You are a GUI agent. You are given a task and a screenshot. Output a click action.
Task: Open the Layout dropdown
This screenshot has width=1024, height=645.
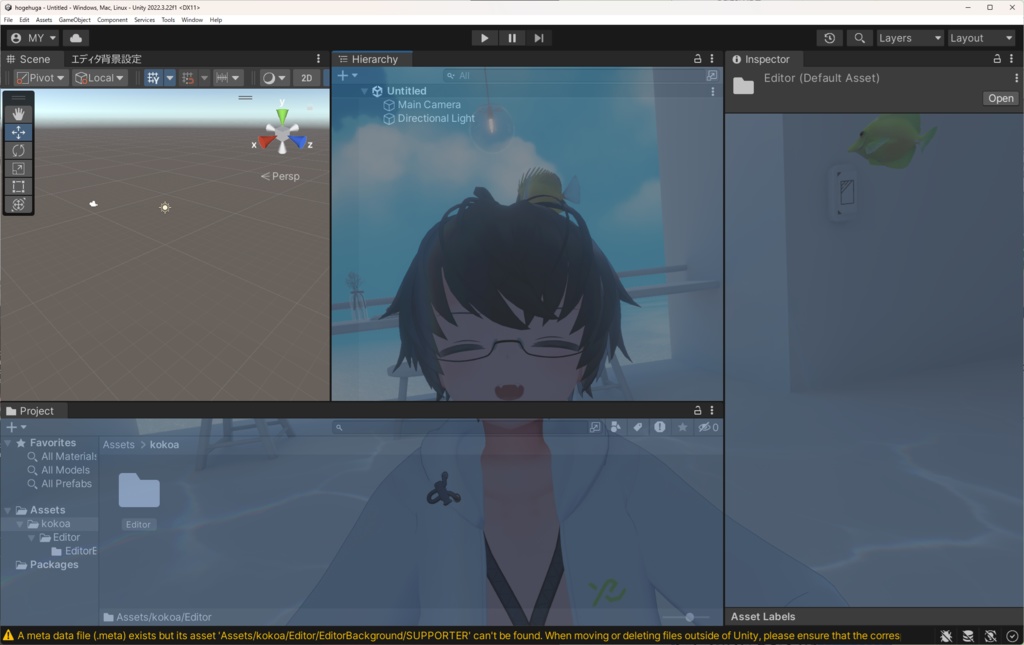click(x=981, y=37)
